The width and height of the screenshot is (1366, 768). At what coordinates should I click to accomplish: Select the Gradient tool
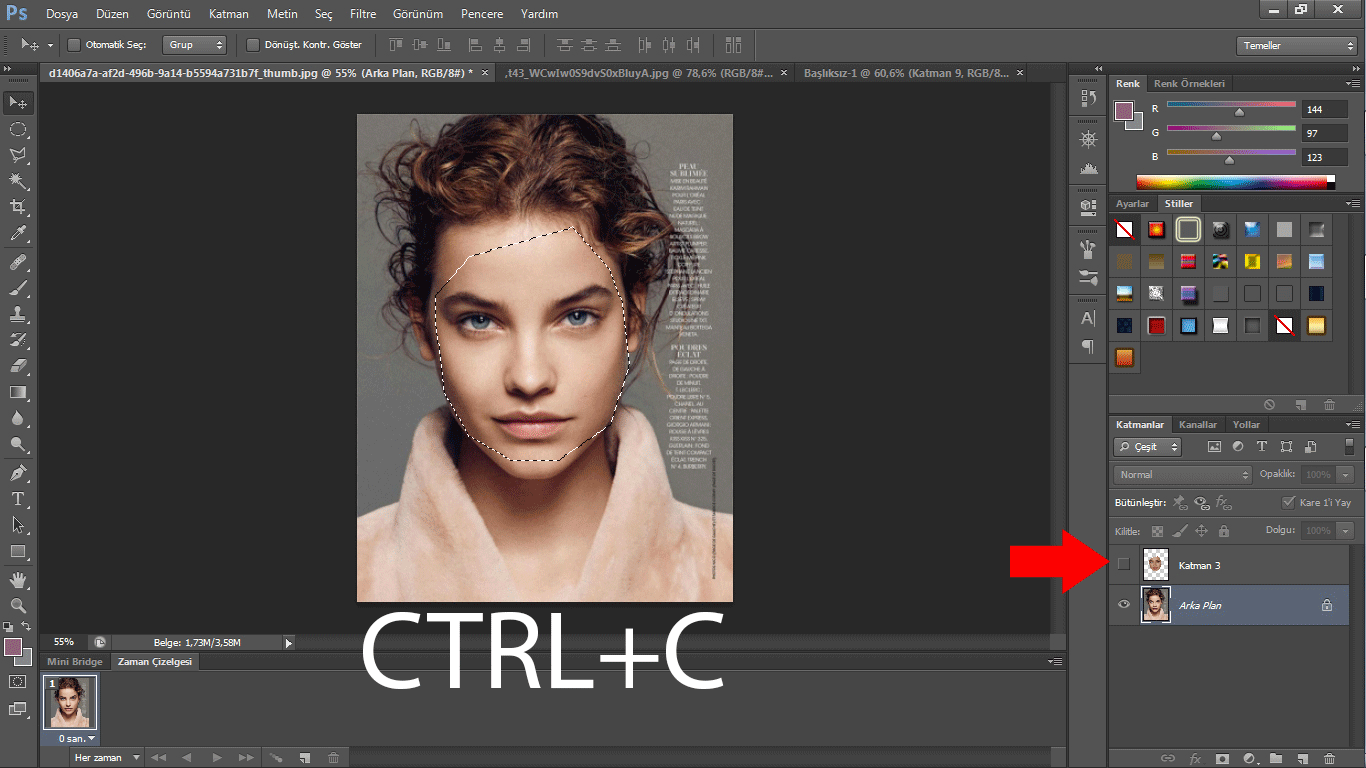[18, 392]
